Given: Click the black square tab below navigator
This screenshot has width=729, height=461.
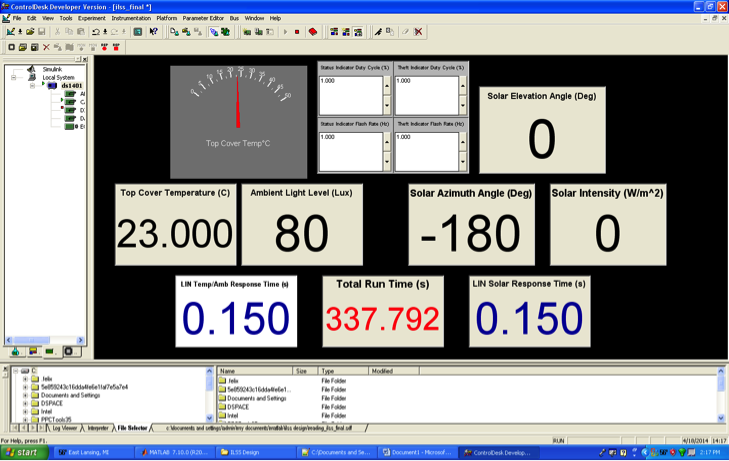Looking at the screenshot, I should point(68,352).
